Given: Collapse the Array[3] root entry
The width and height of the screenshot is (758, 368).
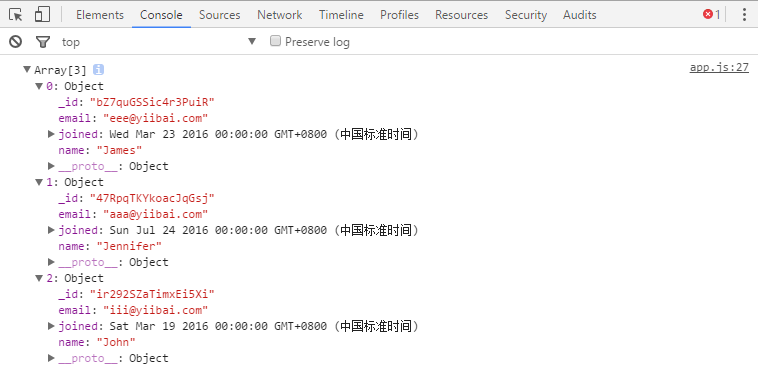Looking at the screenshot, I should (27, 70).
